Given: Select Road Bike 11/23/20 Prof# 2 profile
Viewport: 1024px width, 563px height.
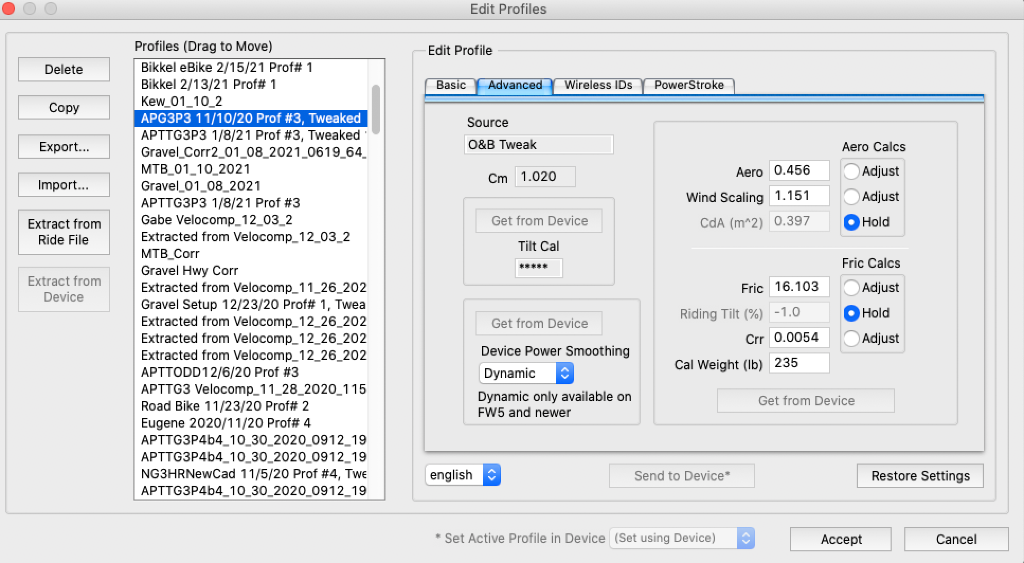Looking at the screenshot, I should tap(225, 406).
